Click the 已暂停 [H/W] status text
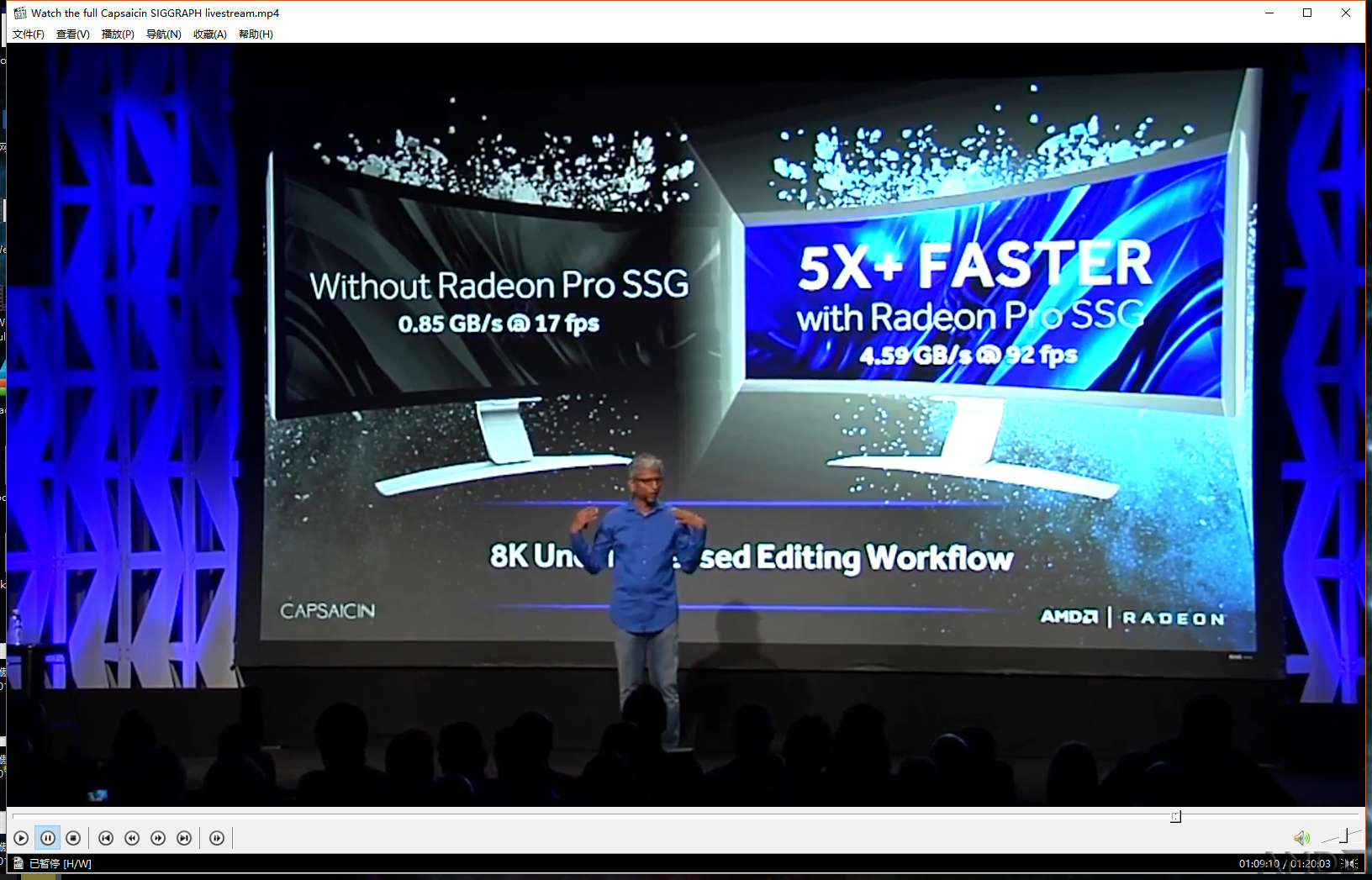 pos(61,863)
